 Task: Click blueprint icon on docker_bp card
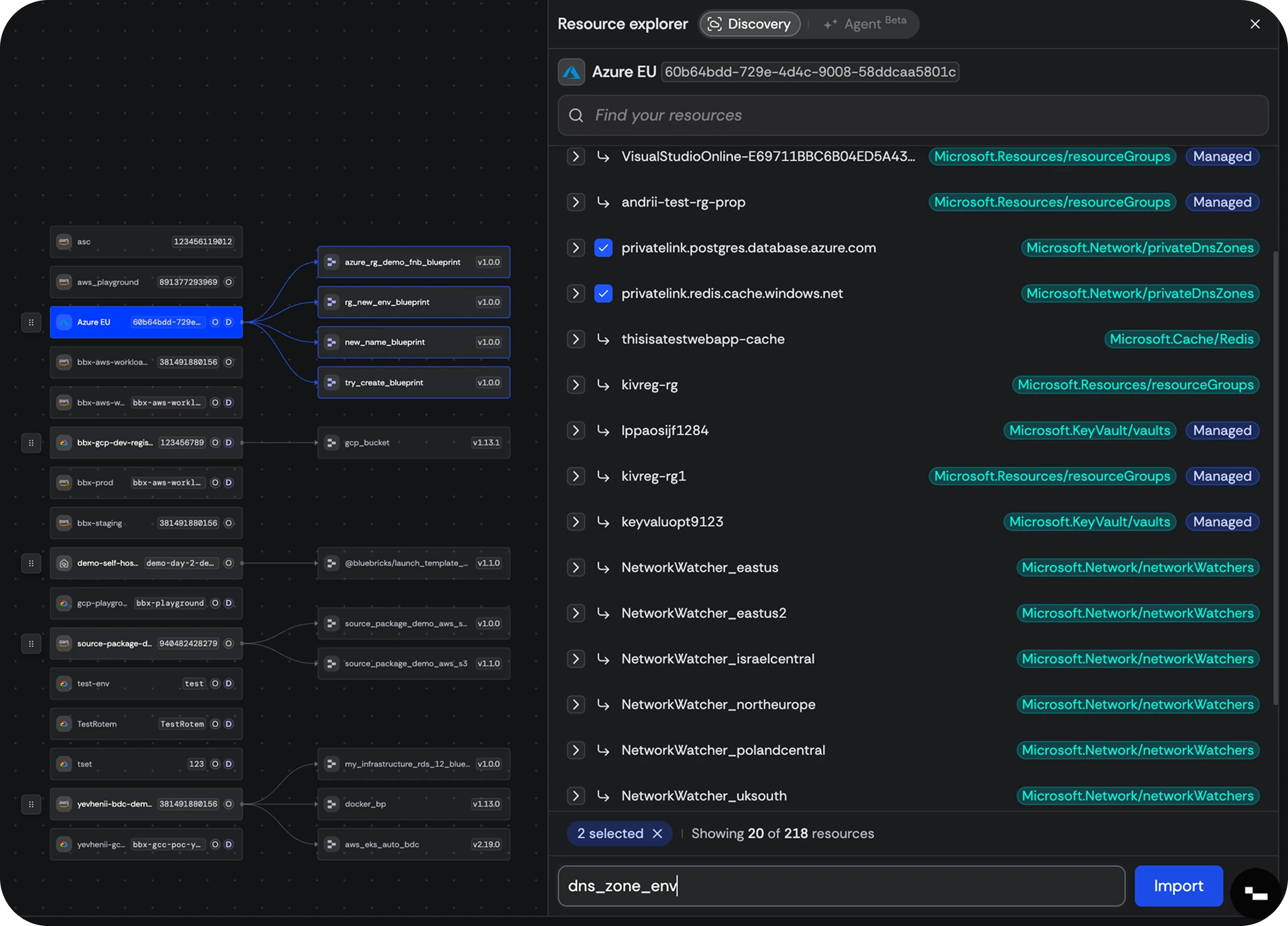pos(331,804)
